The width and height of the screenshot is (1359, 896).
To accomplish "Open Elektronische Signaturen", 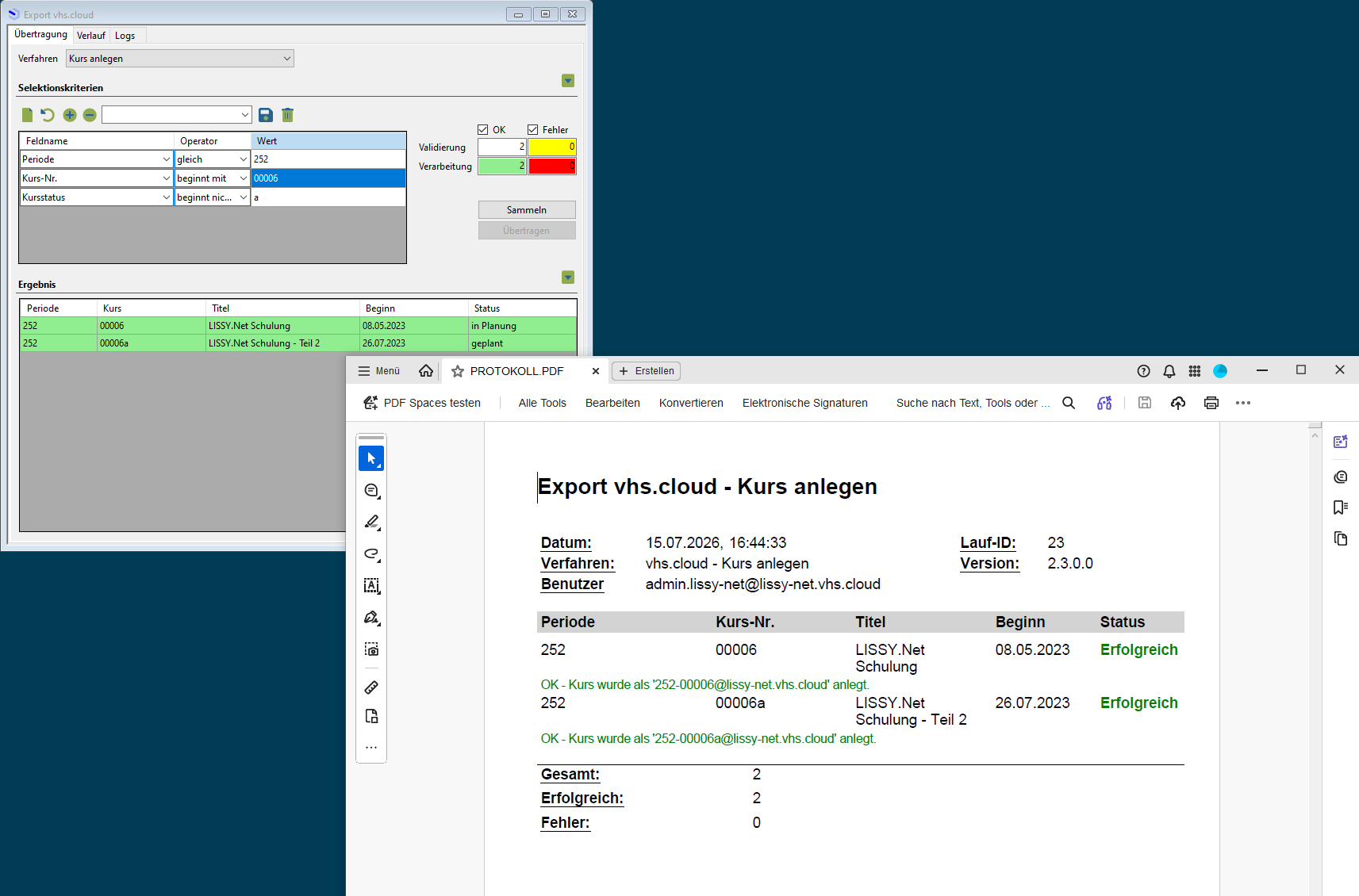I will [x=805, y=403].
